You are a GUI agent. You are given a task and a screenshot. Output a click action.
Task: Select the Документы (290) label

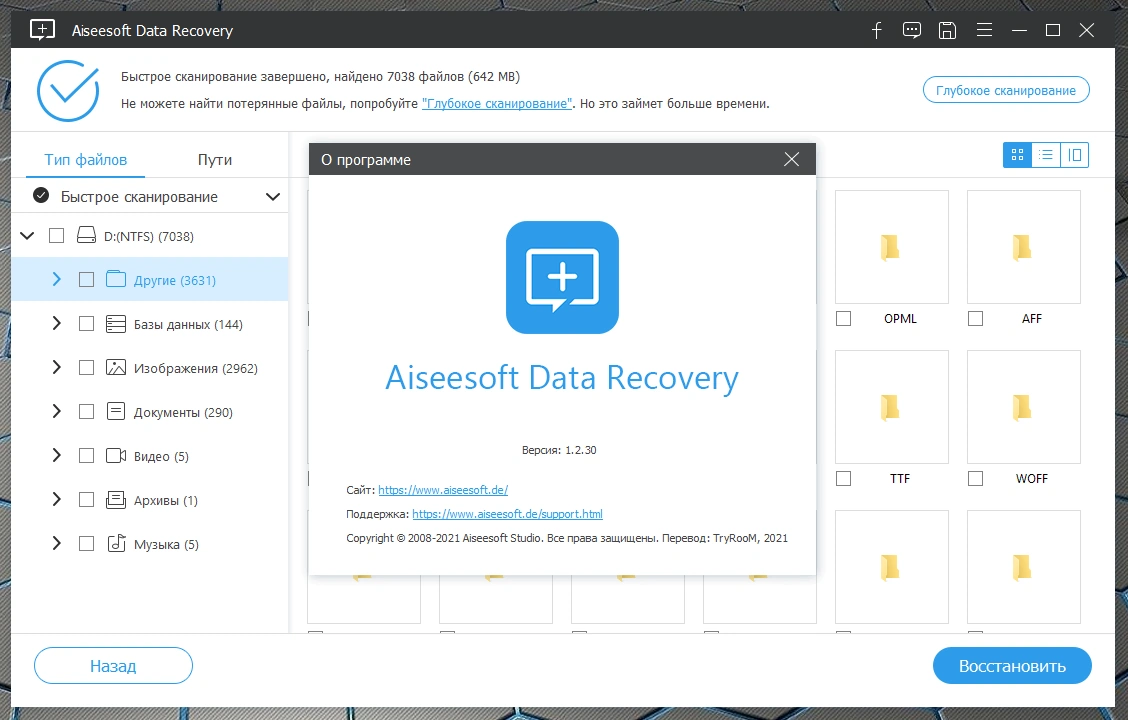pos(183,412)
